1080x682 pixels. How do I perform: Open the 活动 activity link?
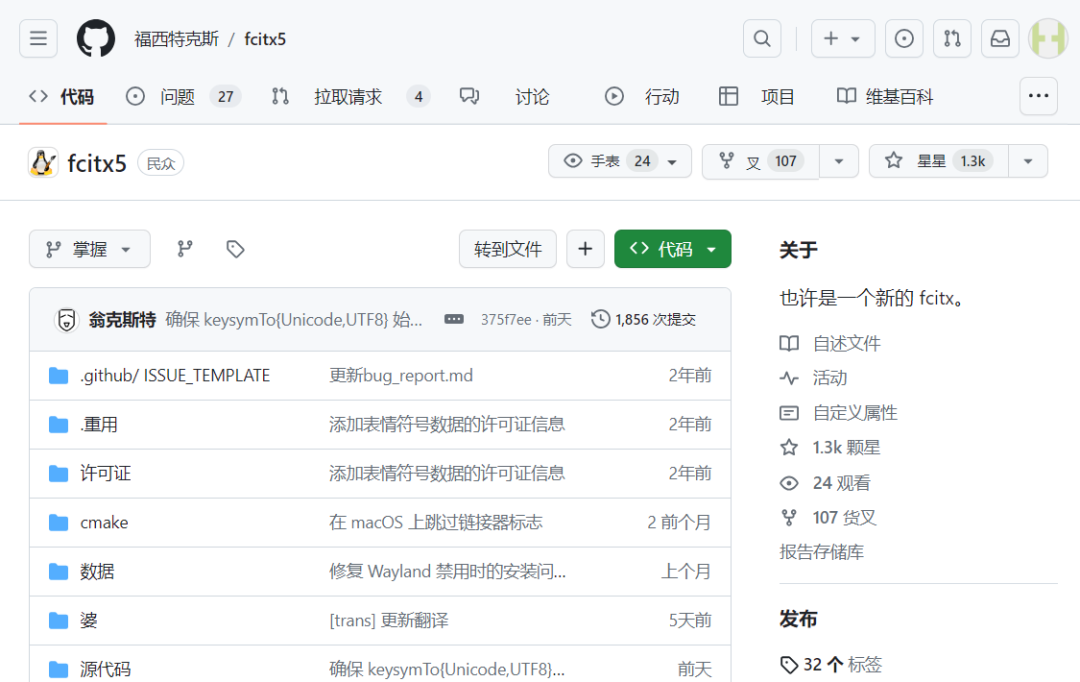[x=813, y=378]
